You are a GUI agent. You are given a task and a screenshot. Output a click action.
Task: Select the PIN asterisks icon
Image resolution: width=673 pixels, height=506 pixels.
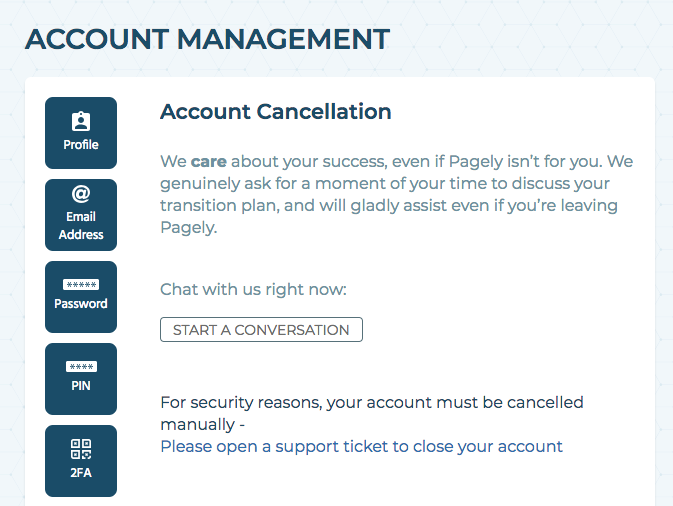[x=81, y=367]
